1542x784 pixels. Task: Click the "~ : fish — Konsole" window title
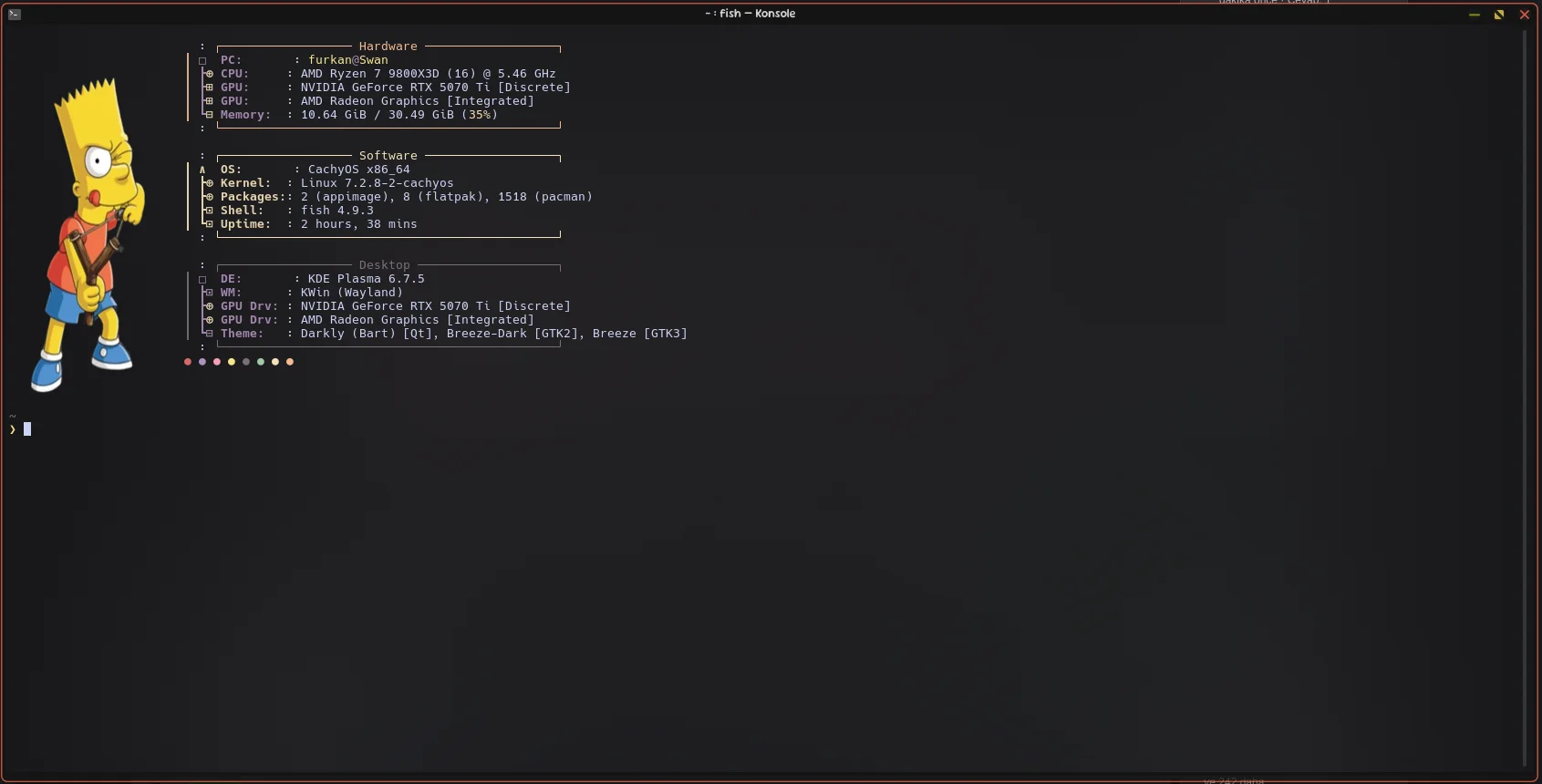click(750, 14)
